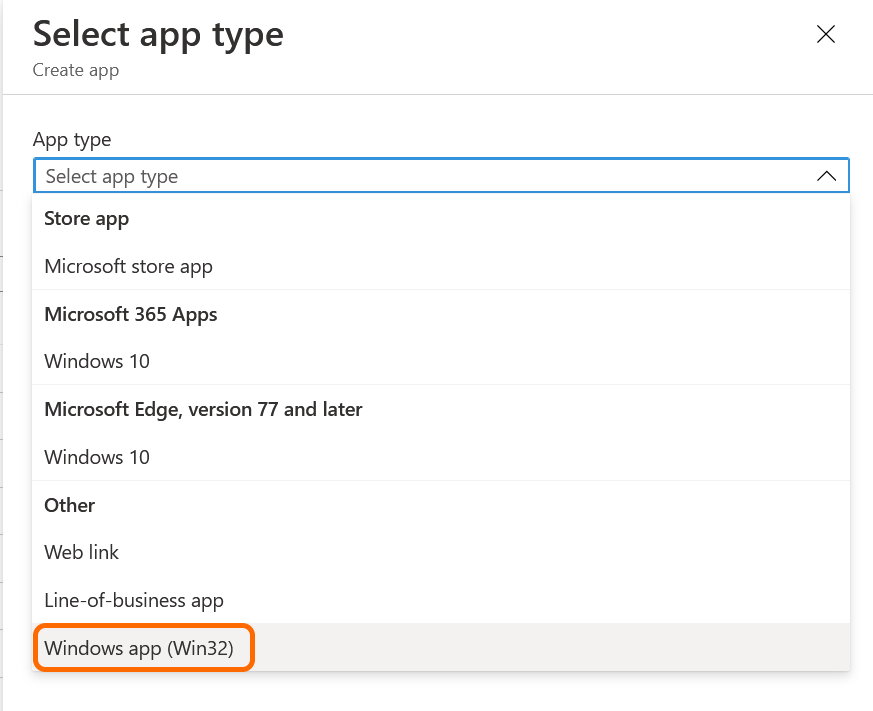Image resolution: width=873 pixels, height=711 pixels.
Task: Click the Store app group header
Action: (87, 218)
